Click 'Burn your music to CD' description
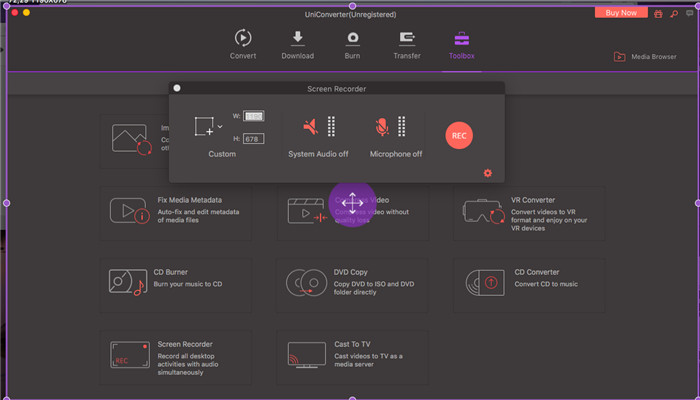 [188, 284]
